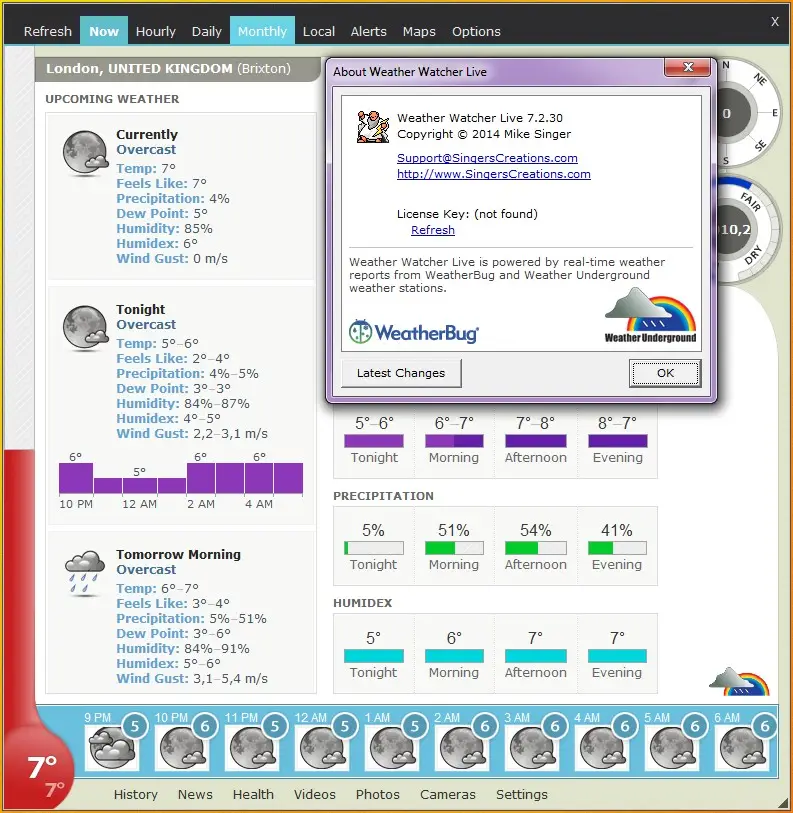Image resolution: width=793 pixels, height=813 pixels.
Task: Click the Afternoon 54% precipitation bar
Action: (536, 548)
